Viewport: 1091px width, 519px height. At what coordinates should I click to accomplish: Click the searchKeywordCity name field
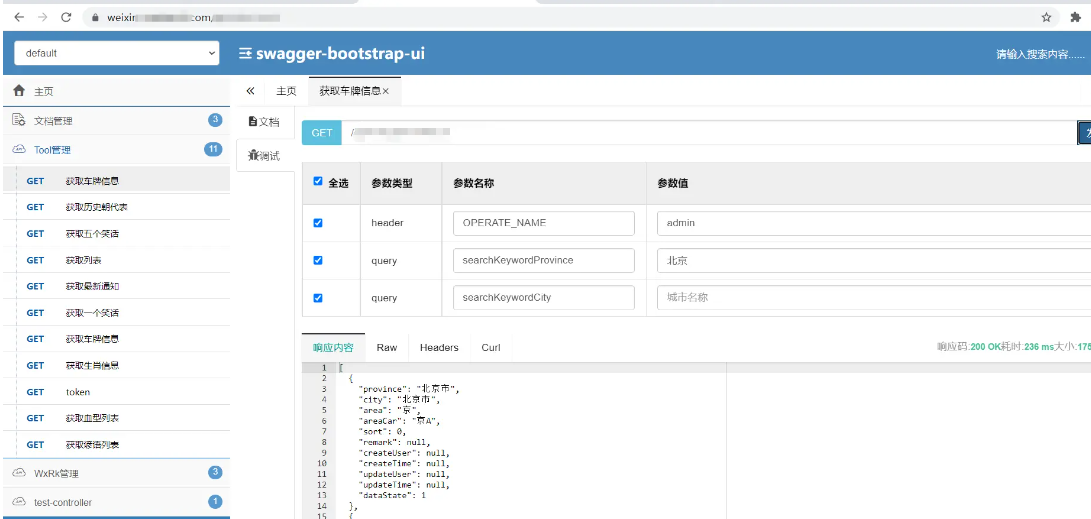pos(543,298)
